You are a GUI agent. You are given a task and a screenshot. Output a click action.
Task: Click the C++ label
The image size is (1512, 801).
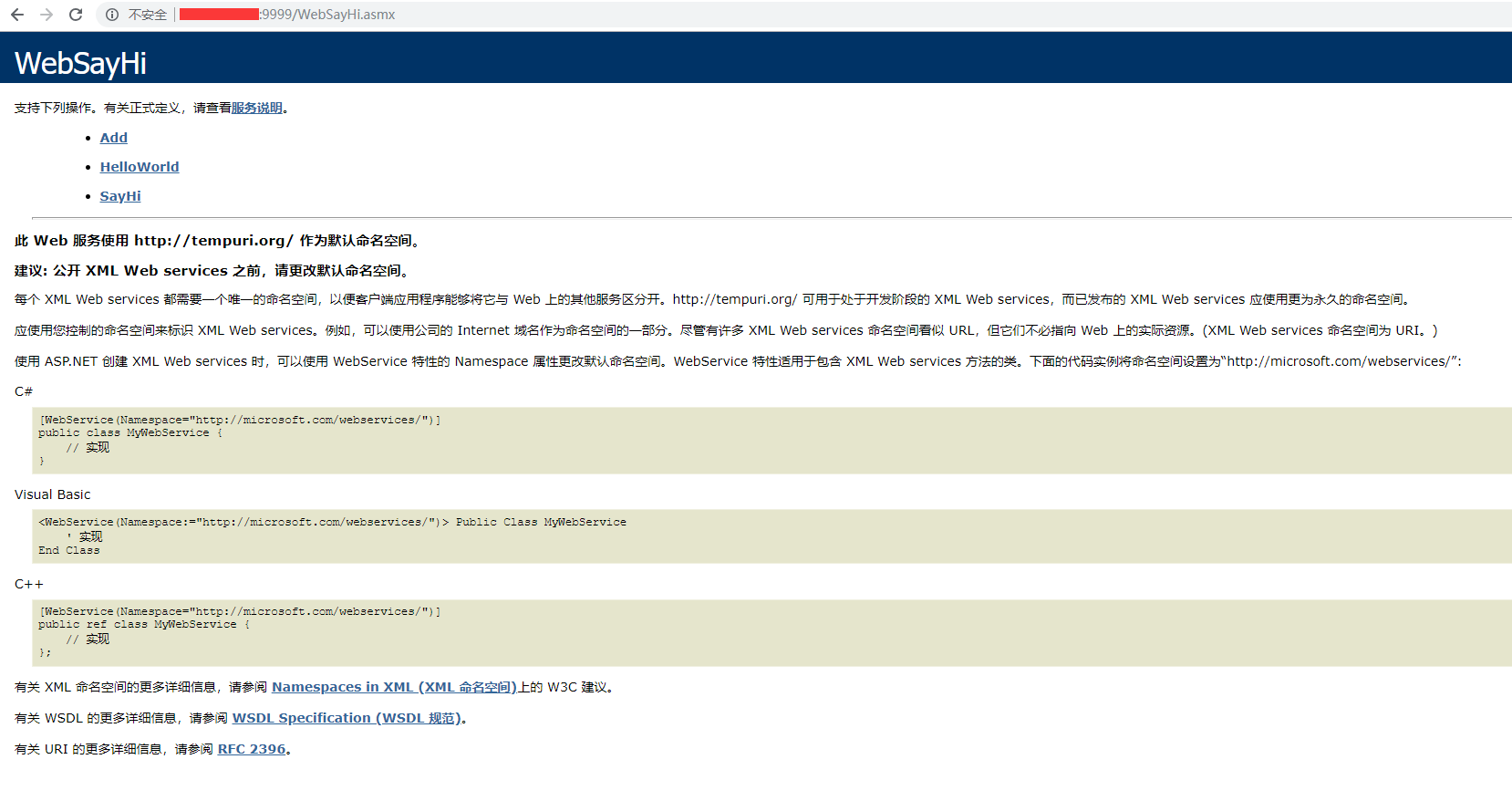(x=29, y=584)
